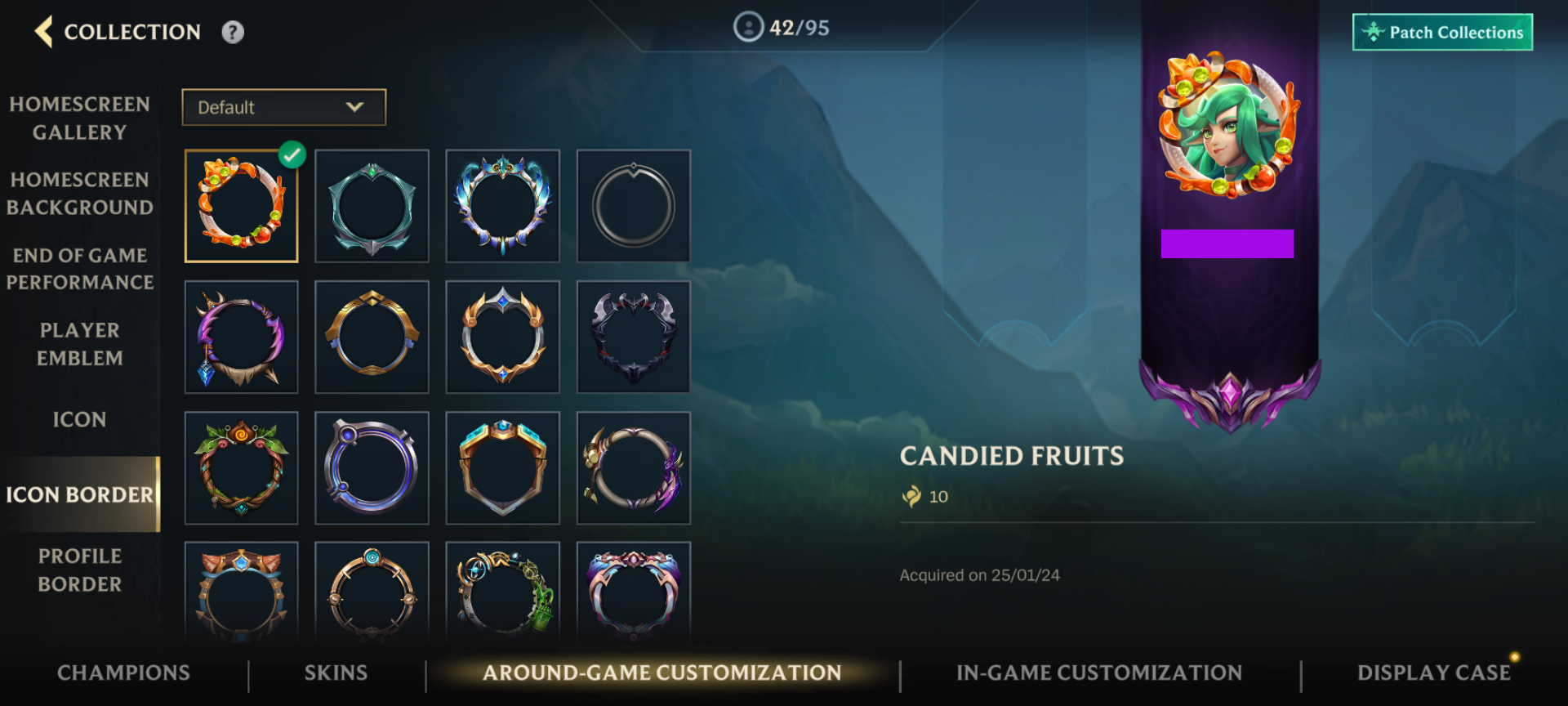1568x706 pixels.
Task: Choose the leafy vine wreath border
Action: (241, 467)
